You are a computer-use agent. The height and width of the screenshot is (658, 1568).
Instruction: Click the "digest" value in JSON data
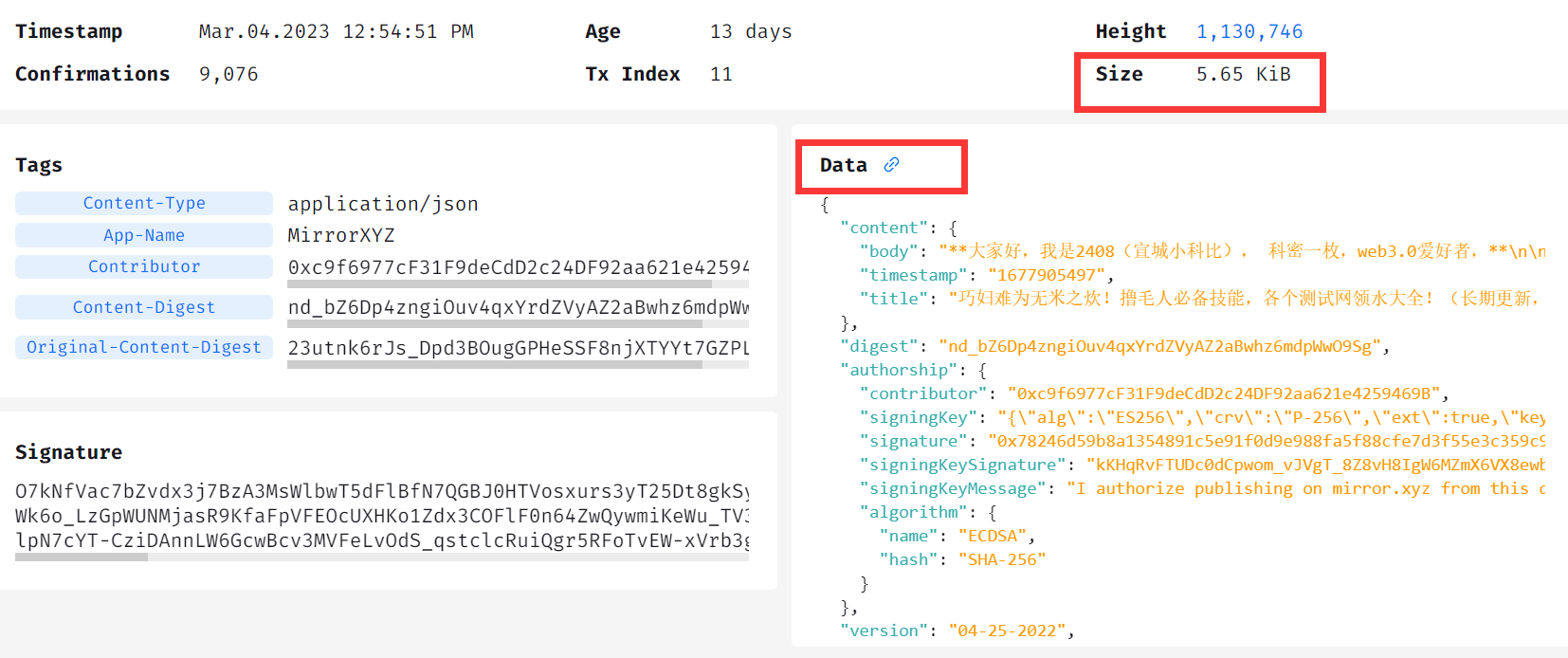tap(1158, 346)
